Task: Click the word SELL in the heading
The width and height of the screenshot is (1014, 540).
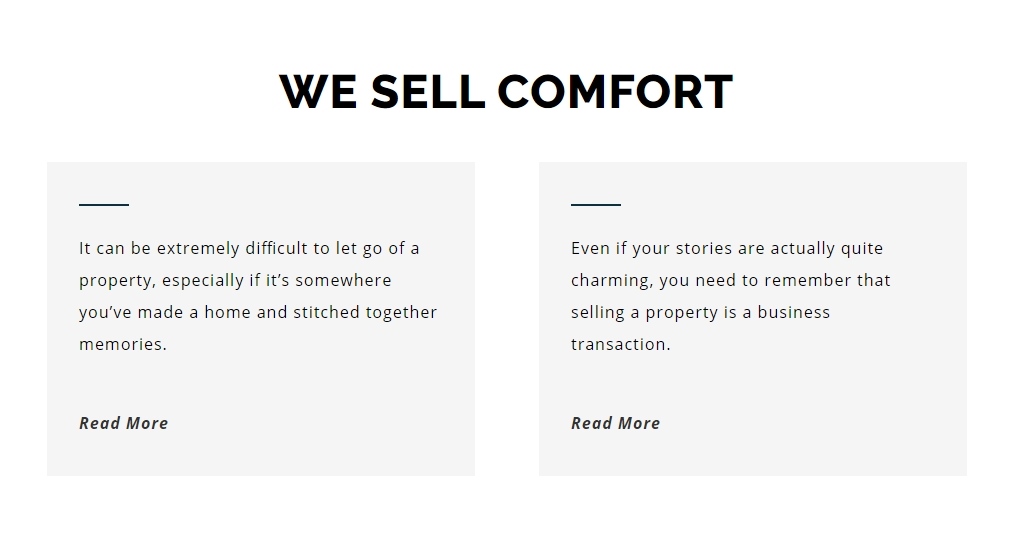Action: point(428,91)
